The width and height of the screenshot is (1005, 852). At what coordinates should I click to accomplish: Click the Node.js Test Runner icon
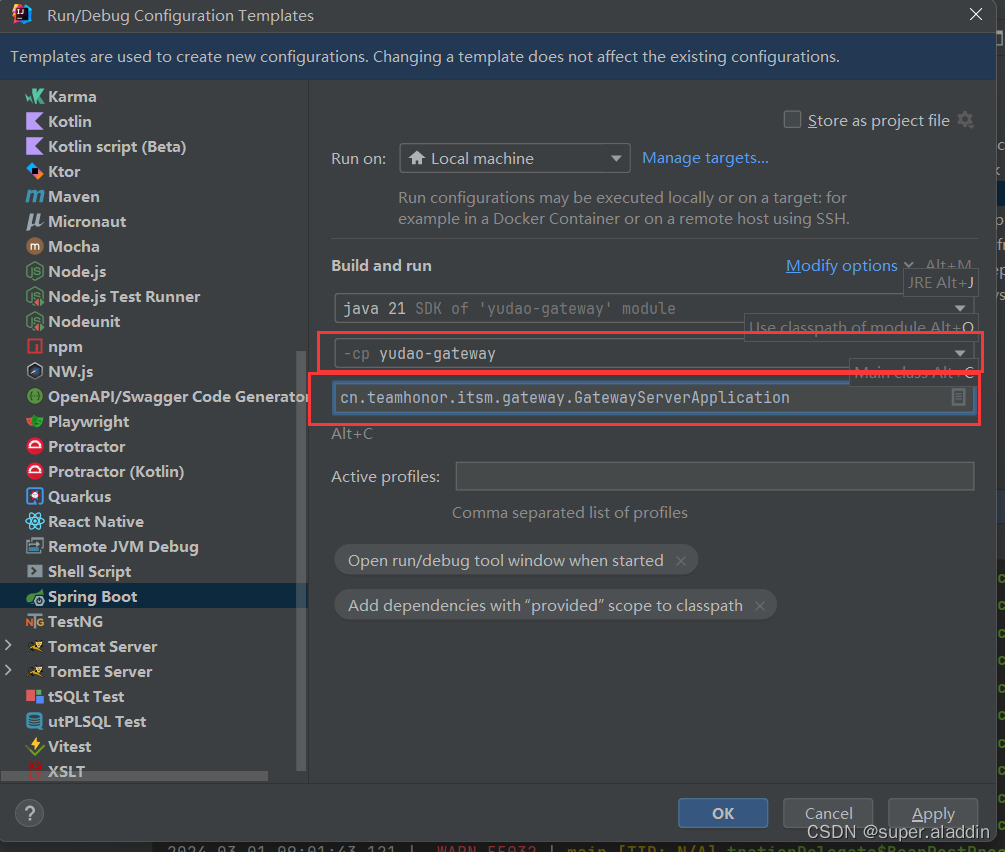(35, 296)
